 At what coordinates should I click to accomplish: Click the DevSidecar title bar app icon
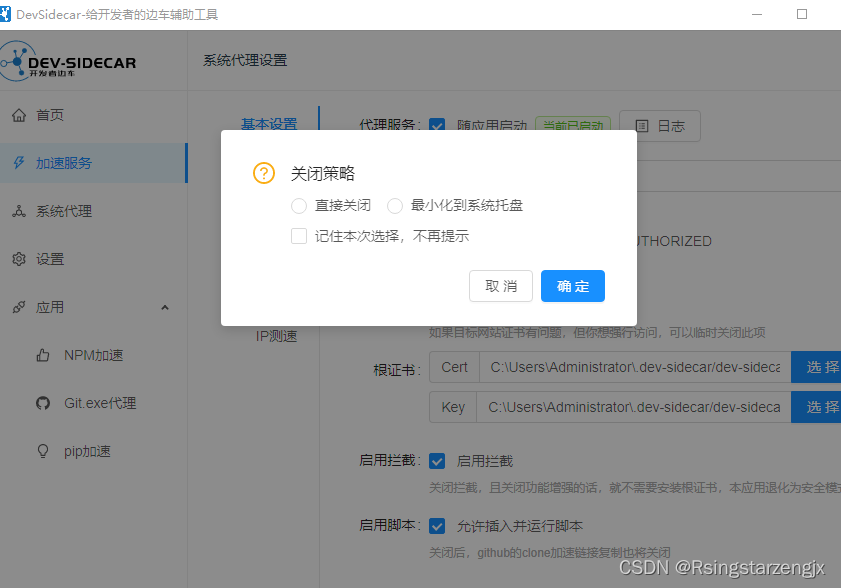click(x=5, y=14)
